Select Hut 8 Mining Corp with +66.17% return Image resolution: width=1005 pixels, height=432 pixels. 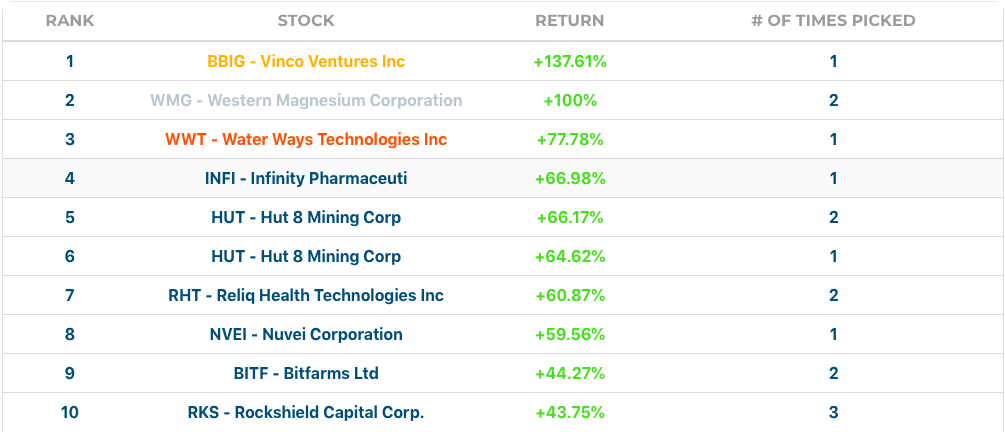click(x=306, y=217)
